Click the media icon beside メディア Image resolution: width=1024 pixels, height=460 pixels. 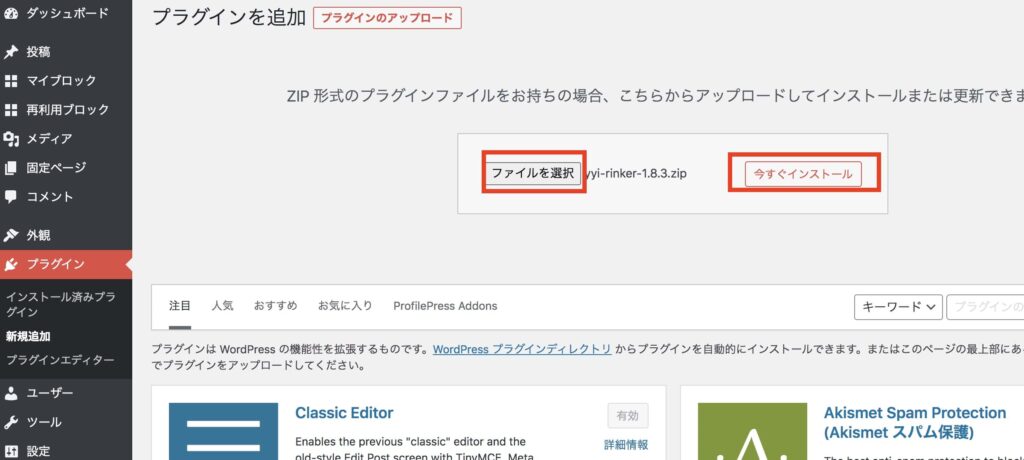point(10,139)
